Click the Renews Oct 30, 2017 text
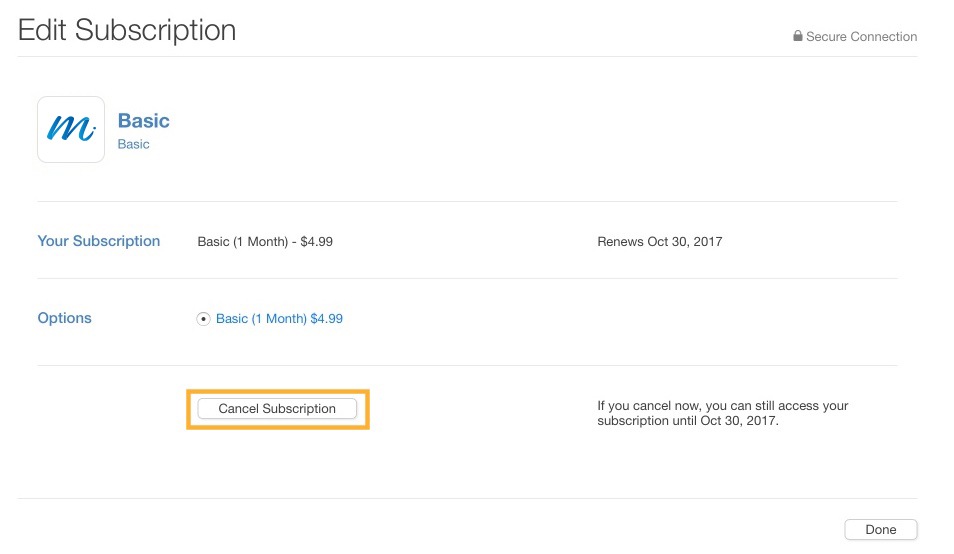The width and height of the screenshot is (954, 554). pyautogui.click(x=660, y=241)
